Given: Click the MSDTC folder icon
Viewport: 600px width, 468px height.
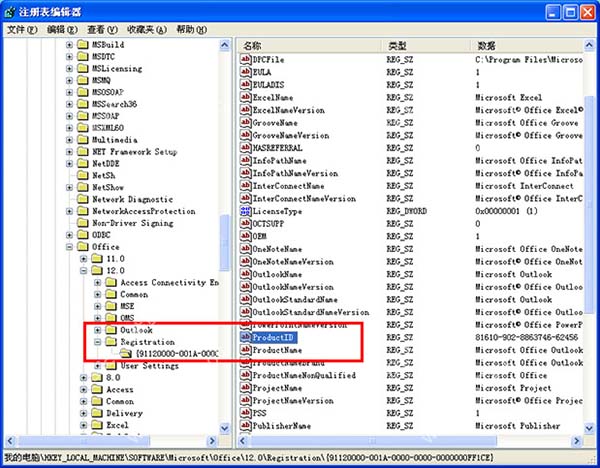Looking at the screenshot, I should pos(82,56).
